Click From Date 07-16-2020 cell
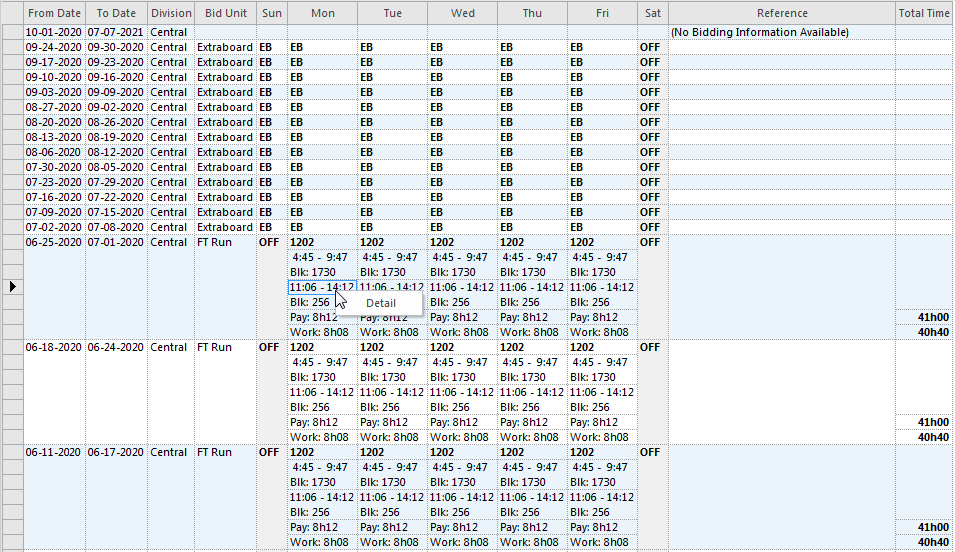This screenshot has width=955, height=552. coord(54,197)
